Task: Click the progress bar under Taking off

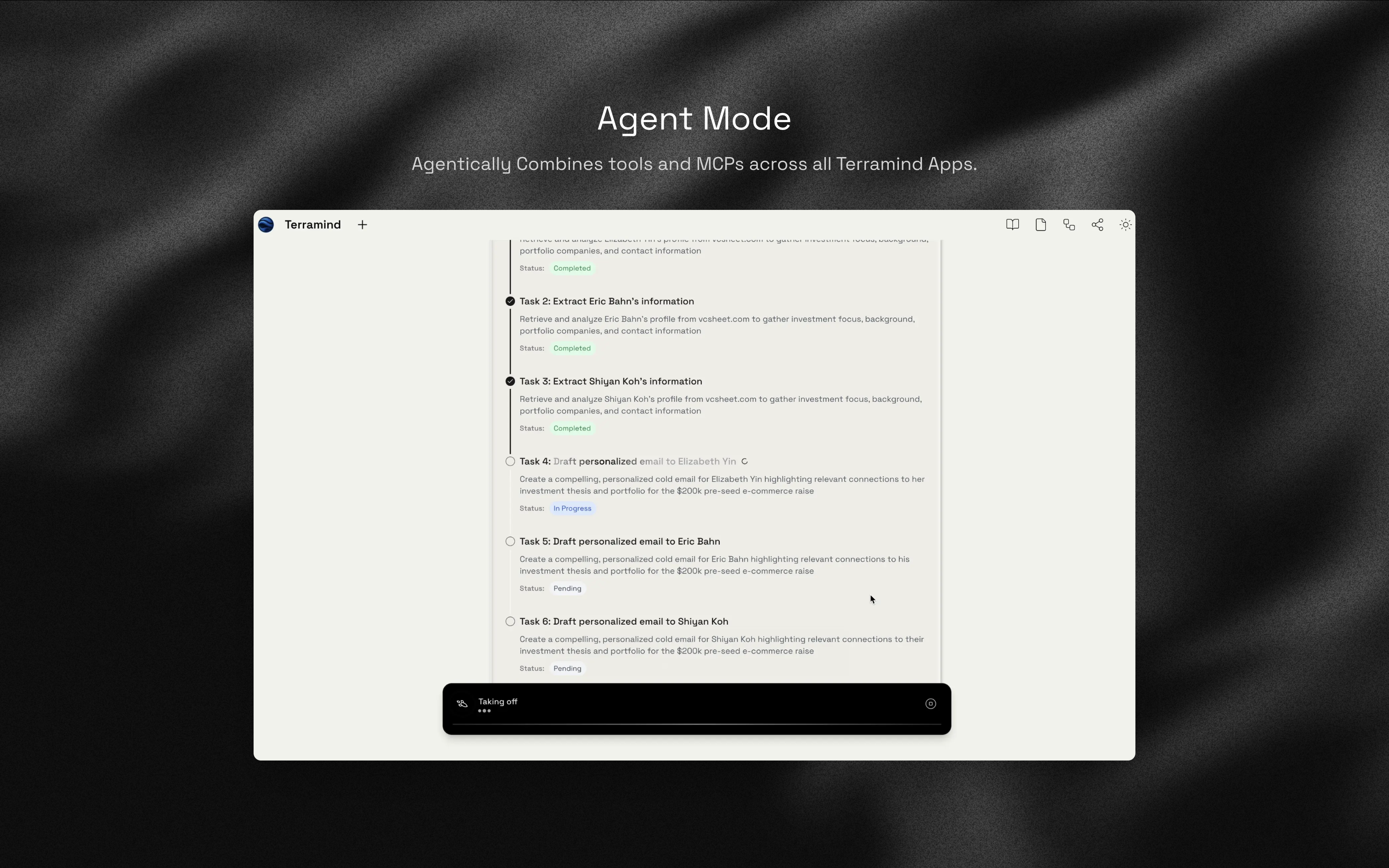Action: coord(696,725)
